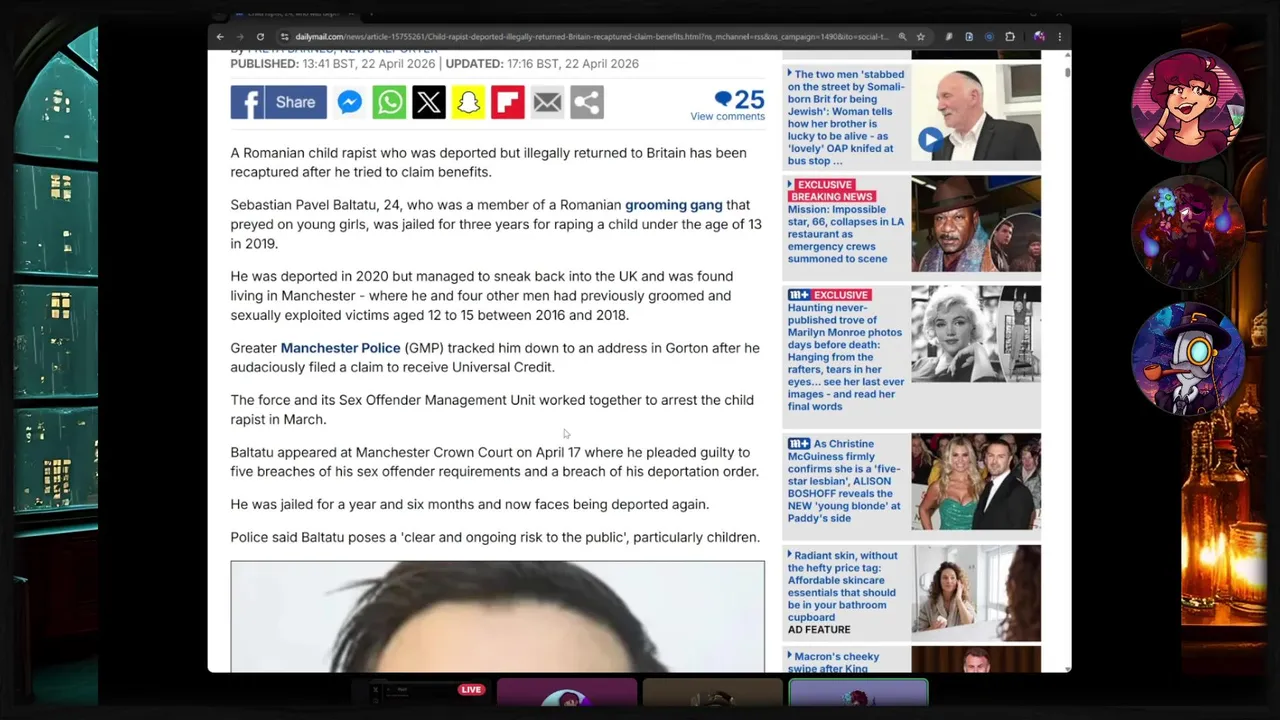Image resolution: width=1280 pixels, height=720 pixels.
Task: Share via Facebook Messenger icon
Action: point(349,102)
